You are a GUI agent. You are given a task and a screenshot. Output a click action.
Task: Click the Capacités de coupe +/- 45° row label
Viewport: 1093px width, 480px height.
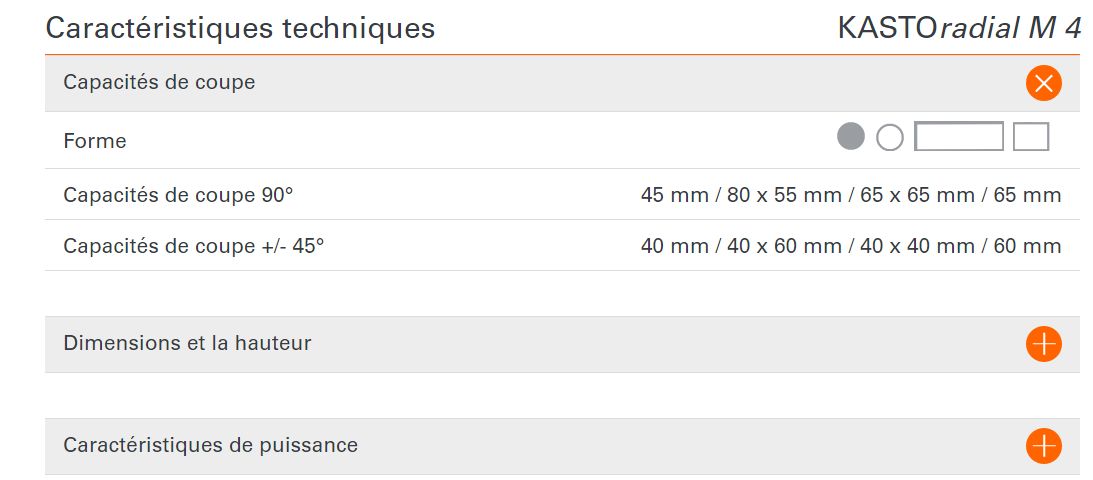pos(194,246)
